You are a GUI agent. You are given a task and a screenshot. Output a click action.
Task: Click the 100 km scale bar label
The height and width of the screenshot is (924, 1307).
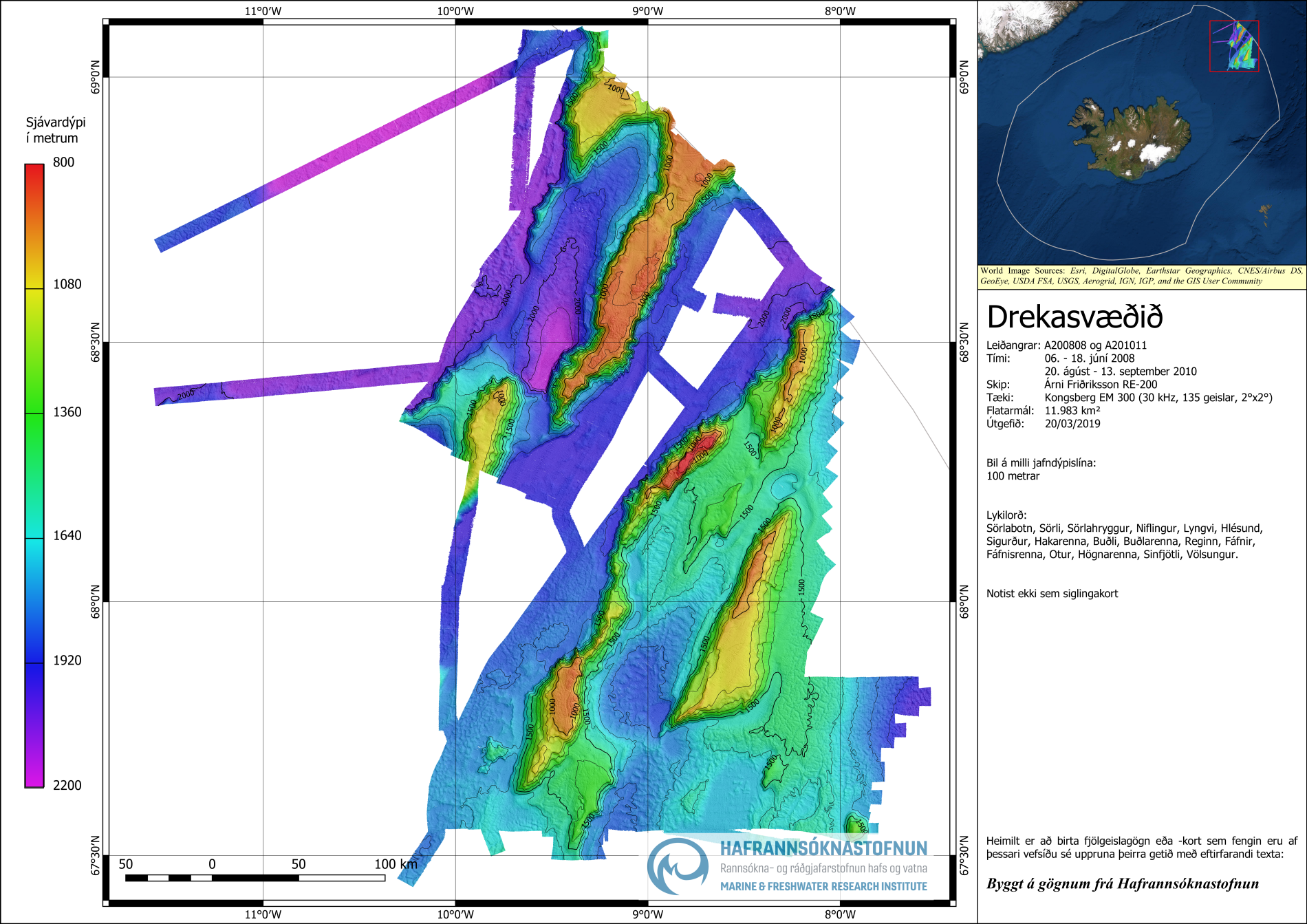[396, 864]
